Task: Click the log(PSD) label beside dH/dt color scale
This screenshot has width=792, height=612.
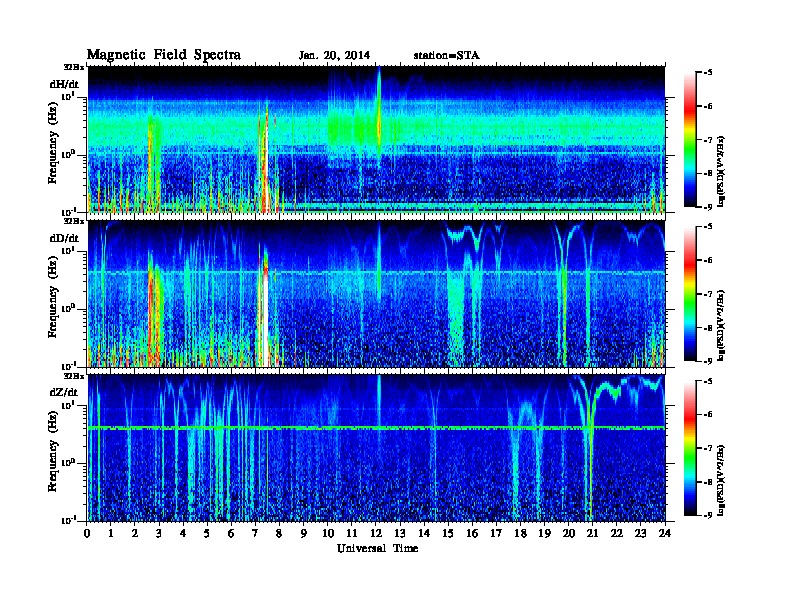Action: coord(722,171)
